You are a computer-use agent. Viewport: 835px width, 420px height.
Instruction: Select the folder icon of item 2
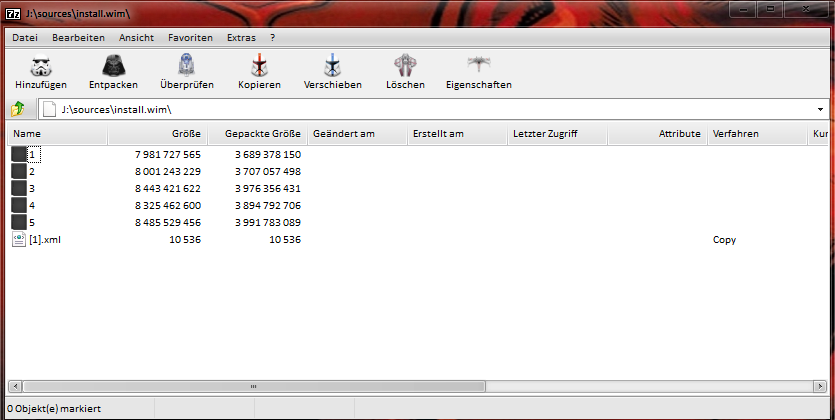[x=19, y=171]
